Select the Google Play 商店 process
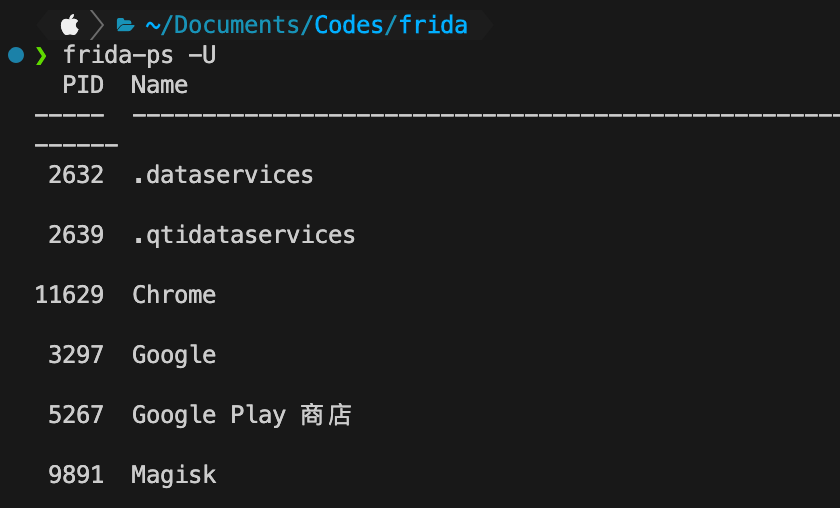 click(x=242, y=415)
